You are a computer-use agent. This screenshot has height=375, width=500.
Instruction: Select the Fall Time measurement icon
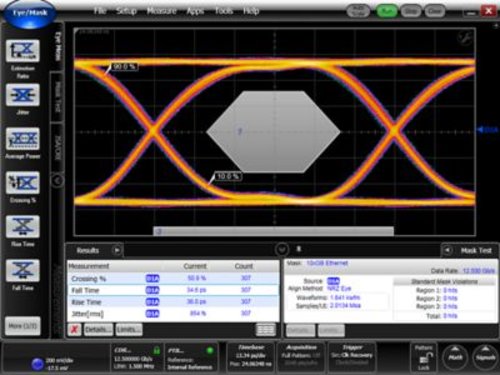tap(23, 271)
